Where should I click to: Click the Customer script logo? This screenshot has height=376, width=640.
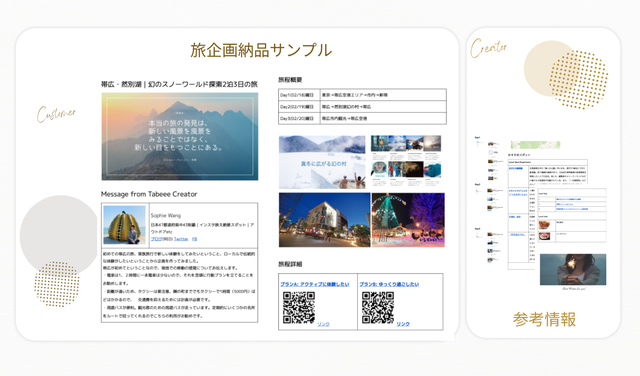pyautogui.click(x=56, y=114)
